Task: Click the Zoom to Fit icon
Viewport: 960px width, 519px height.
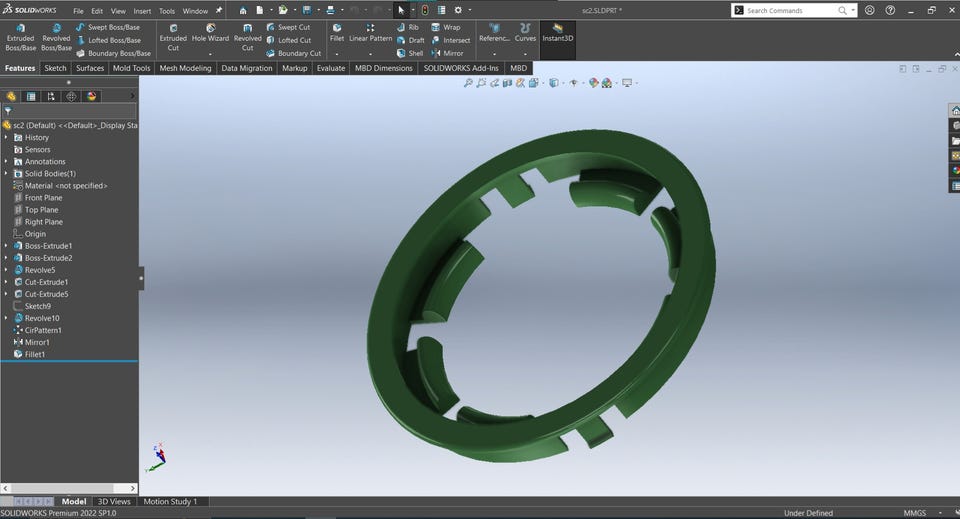Action: click(468, 83)
